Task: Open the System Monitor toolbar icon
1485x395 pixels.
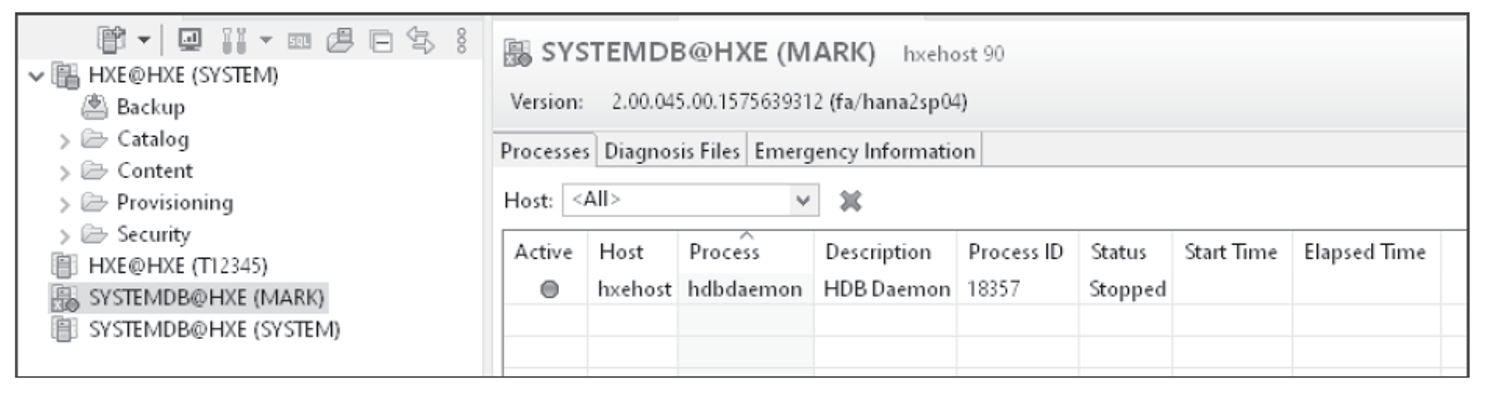Action: coord(188,43)
